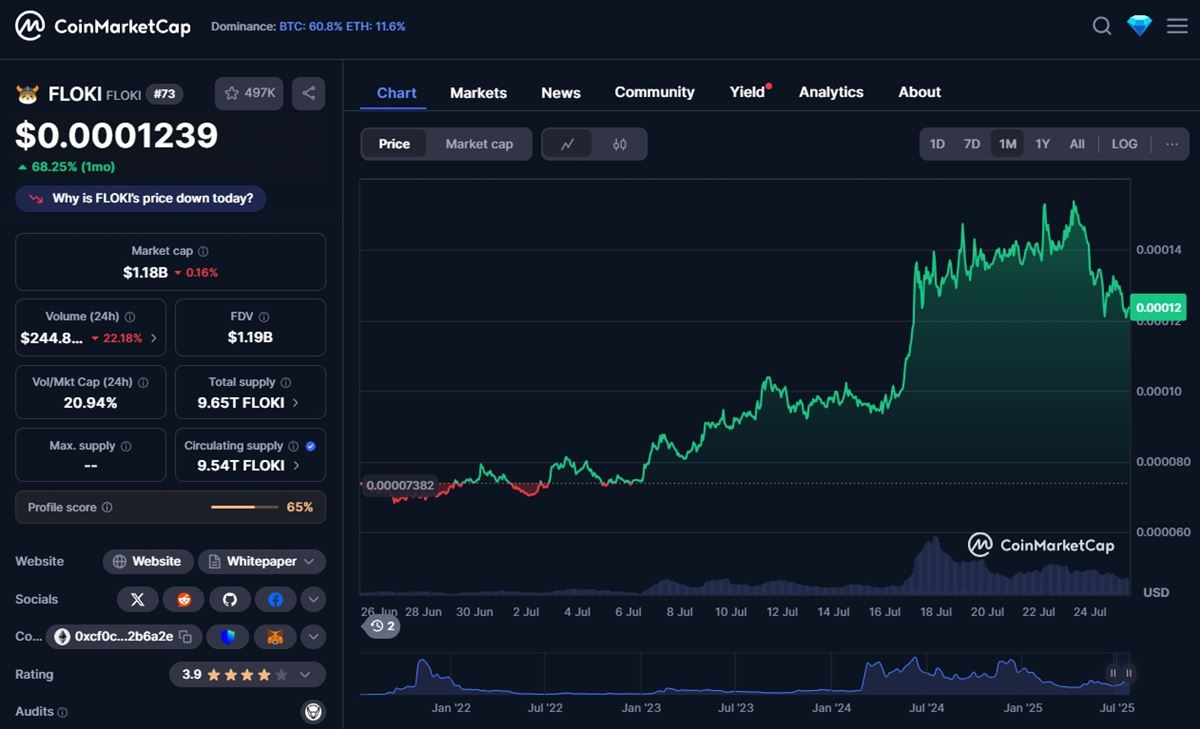Click the blue diamond rewards icon
The height and width of the screenshot is (729, 1200).
pos(1140,26)
